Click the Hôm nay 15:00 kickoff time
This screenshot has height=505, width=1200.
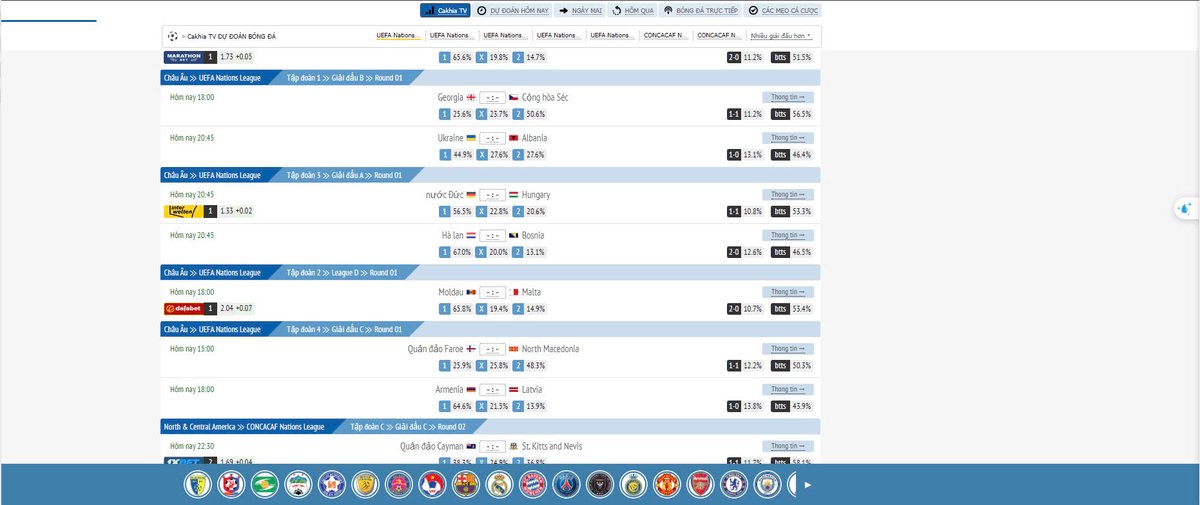[x=191, y=349]
